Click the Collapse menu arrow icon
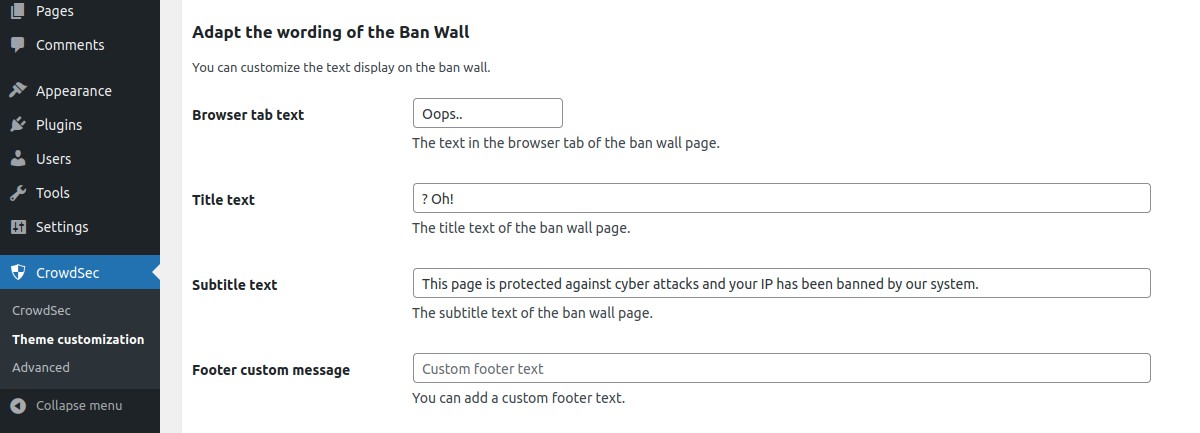This screenshot has width=1200, height=433. [x=18, y=405]
